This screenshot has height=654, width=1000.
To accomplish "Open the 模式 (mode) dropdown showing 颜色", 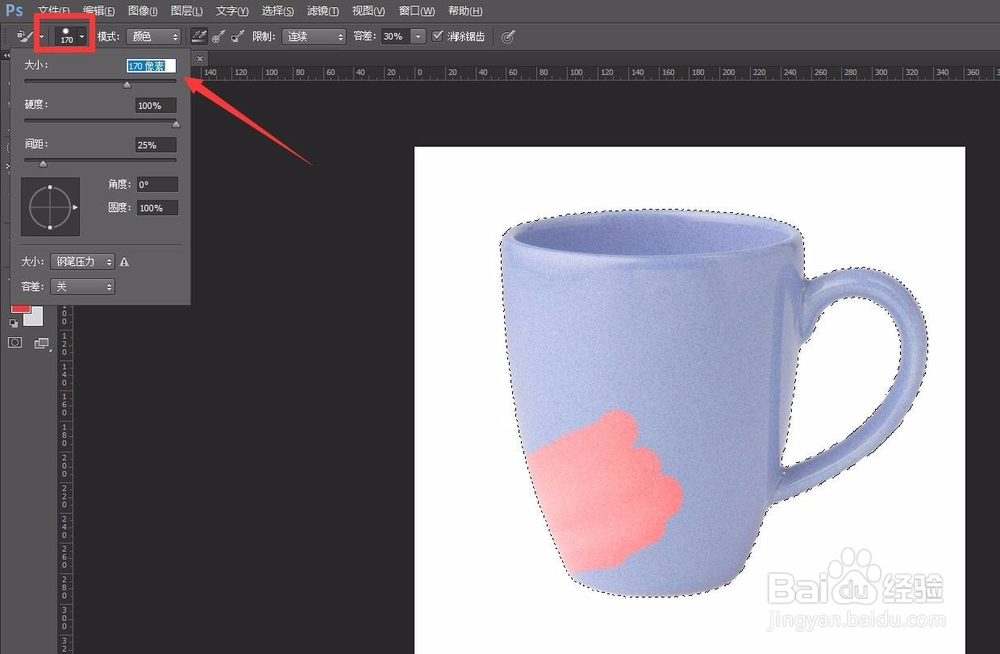I will pos(153,36).
